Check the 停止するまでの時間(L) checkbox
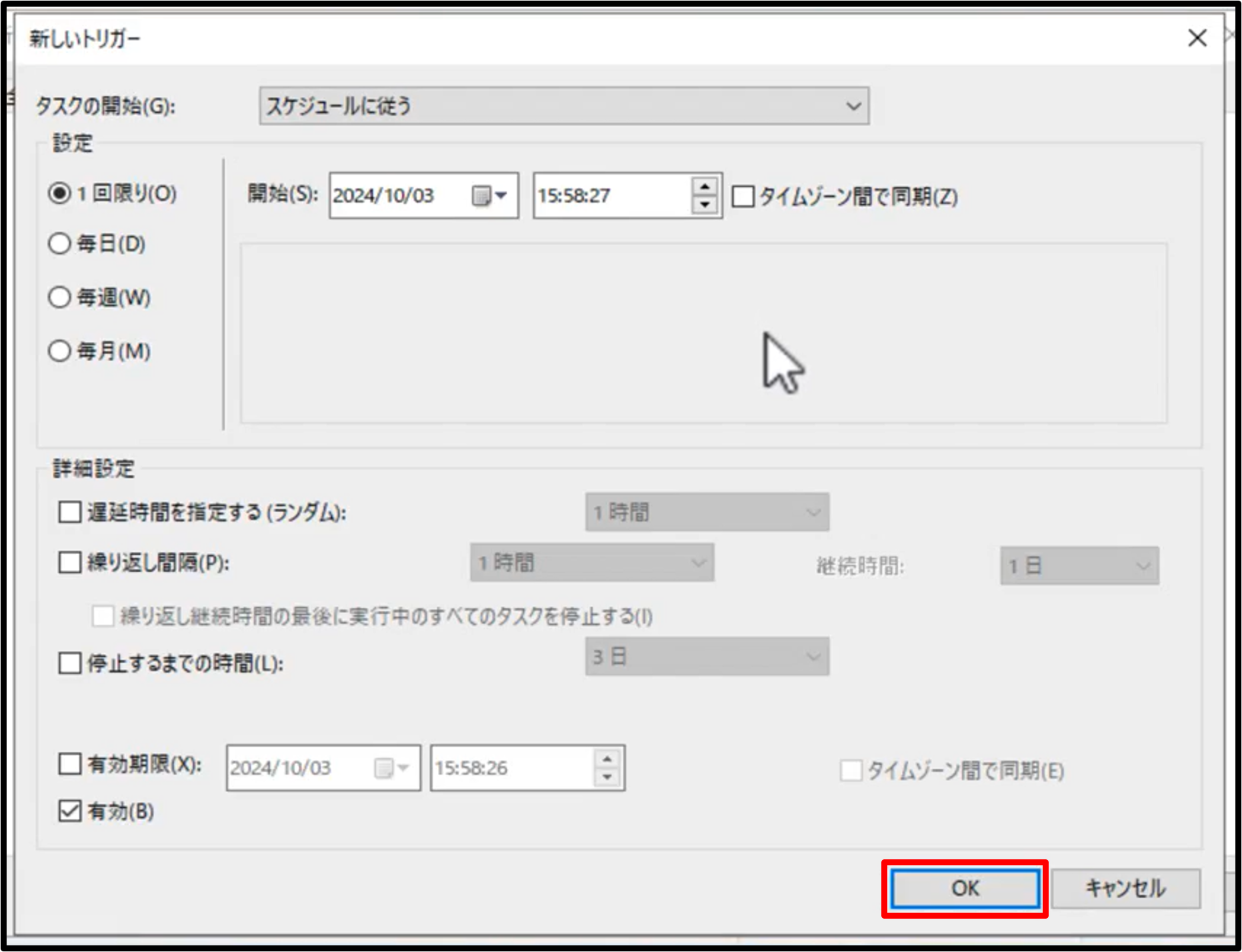Screen dimensions: 1242x952 pos(70,663)
